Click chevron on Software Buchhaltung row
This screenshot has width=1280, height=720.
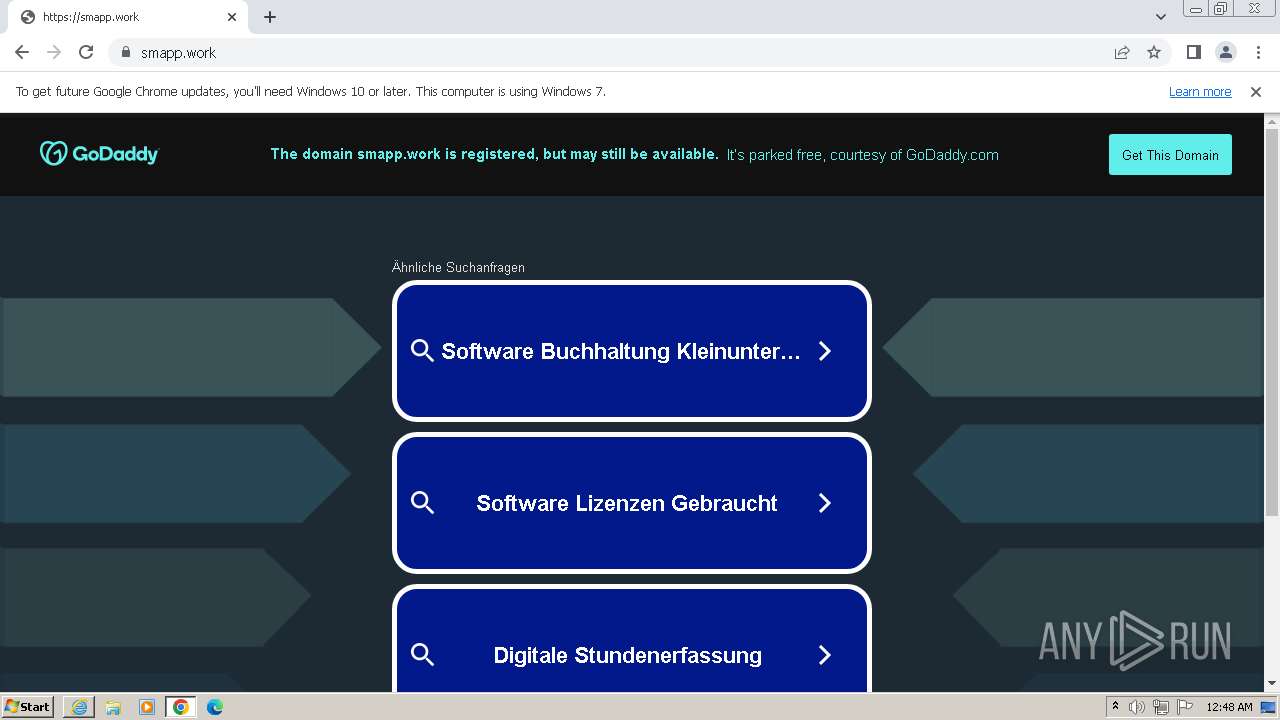pyautogui.click(x=825, y=351)
